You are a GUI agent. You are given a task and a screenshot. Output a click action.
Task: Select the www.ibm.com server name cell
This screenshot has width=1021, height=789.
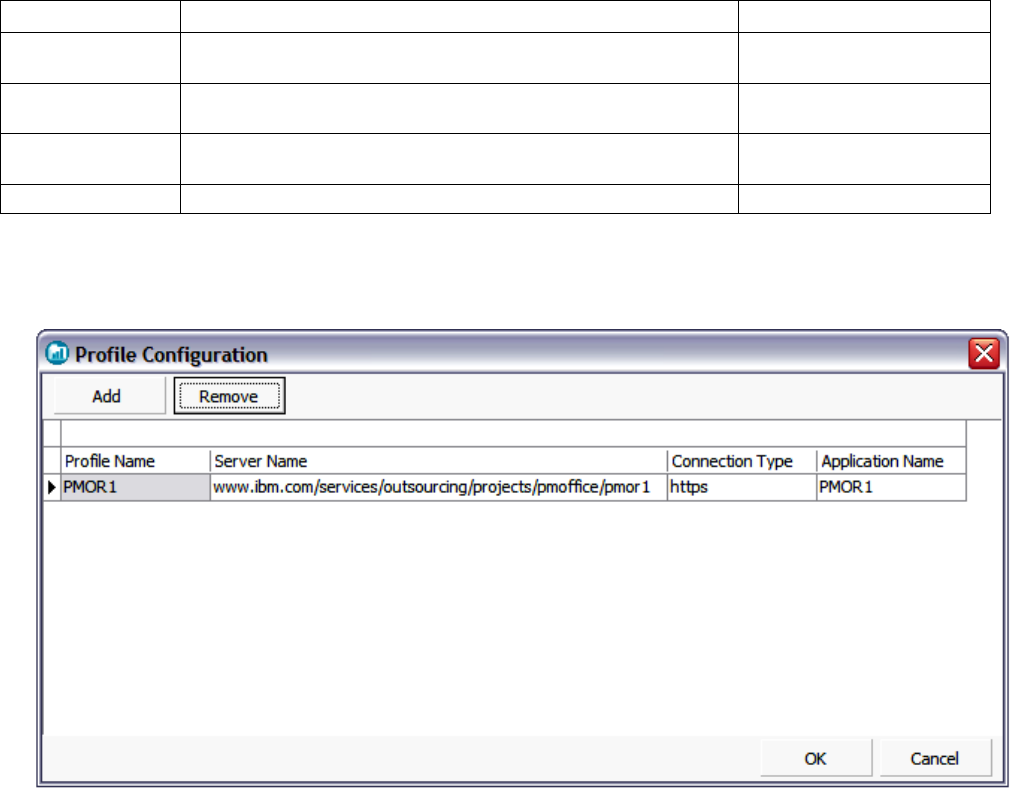tap(439, 487)
